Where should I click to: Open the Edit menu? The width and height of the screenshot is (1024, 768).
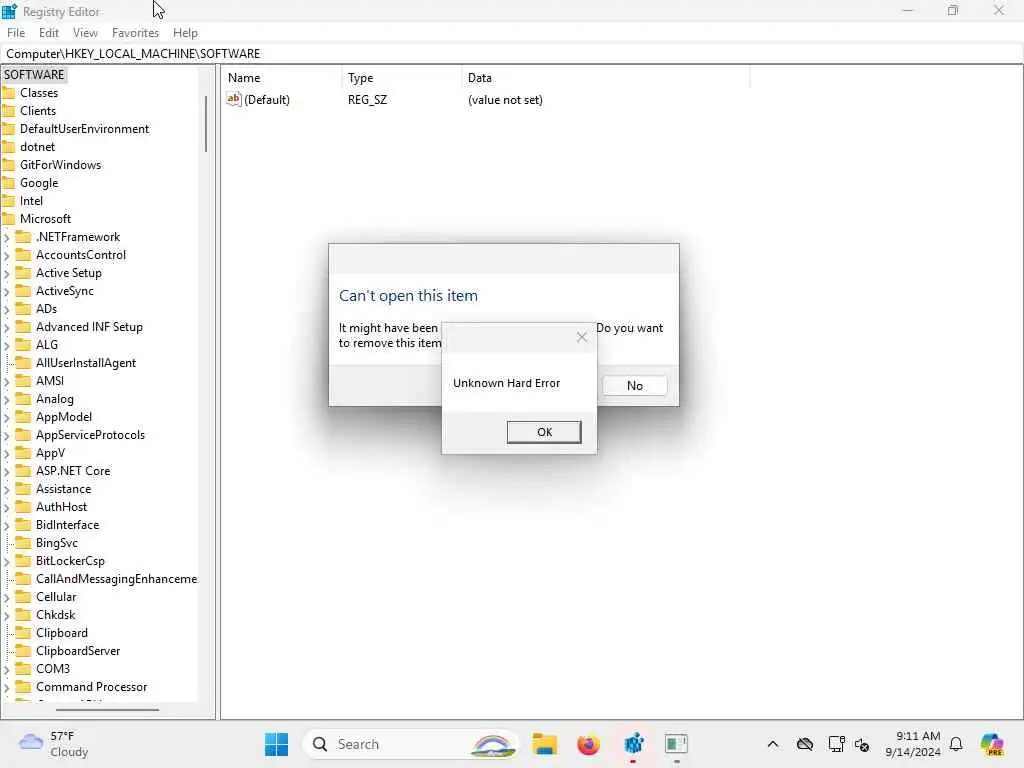point(48,33)
